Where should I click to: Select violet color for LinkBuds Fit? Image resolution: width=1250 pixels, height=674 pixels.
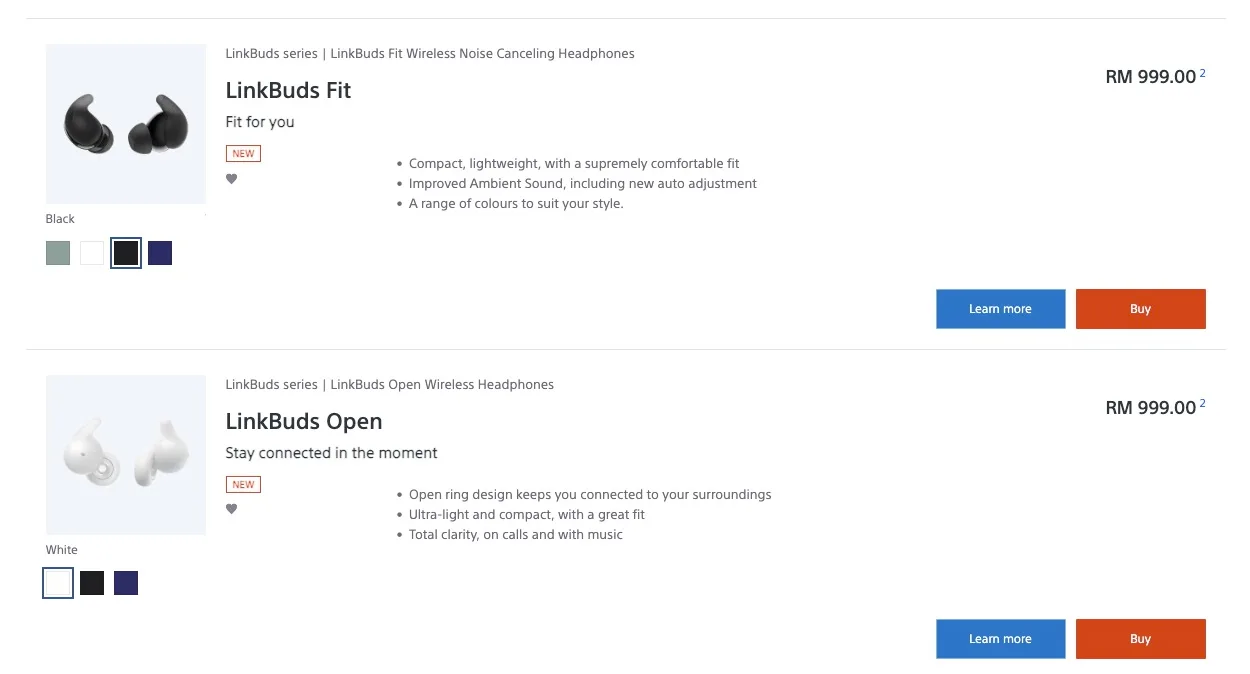click(160, 253)
